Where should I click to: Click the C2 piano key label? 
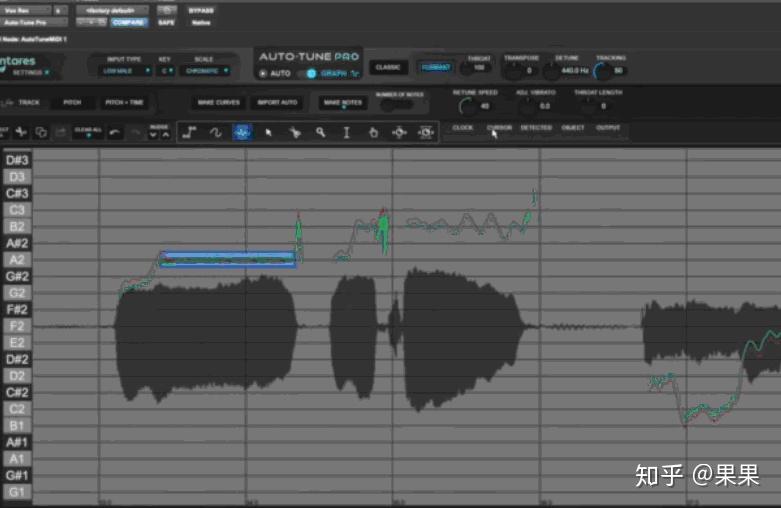click(17, 409)
